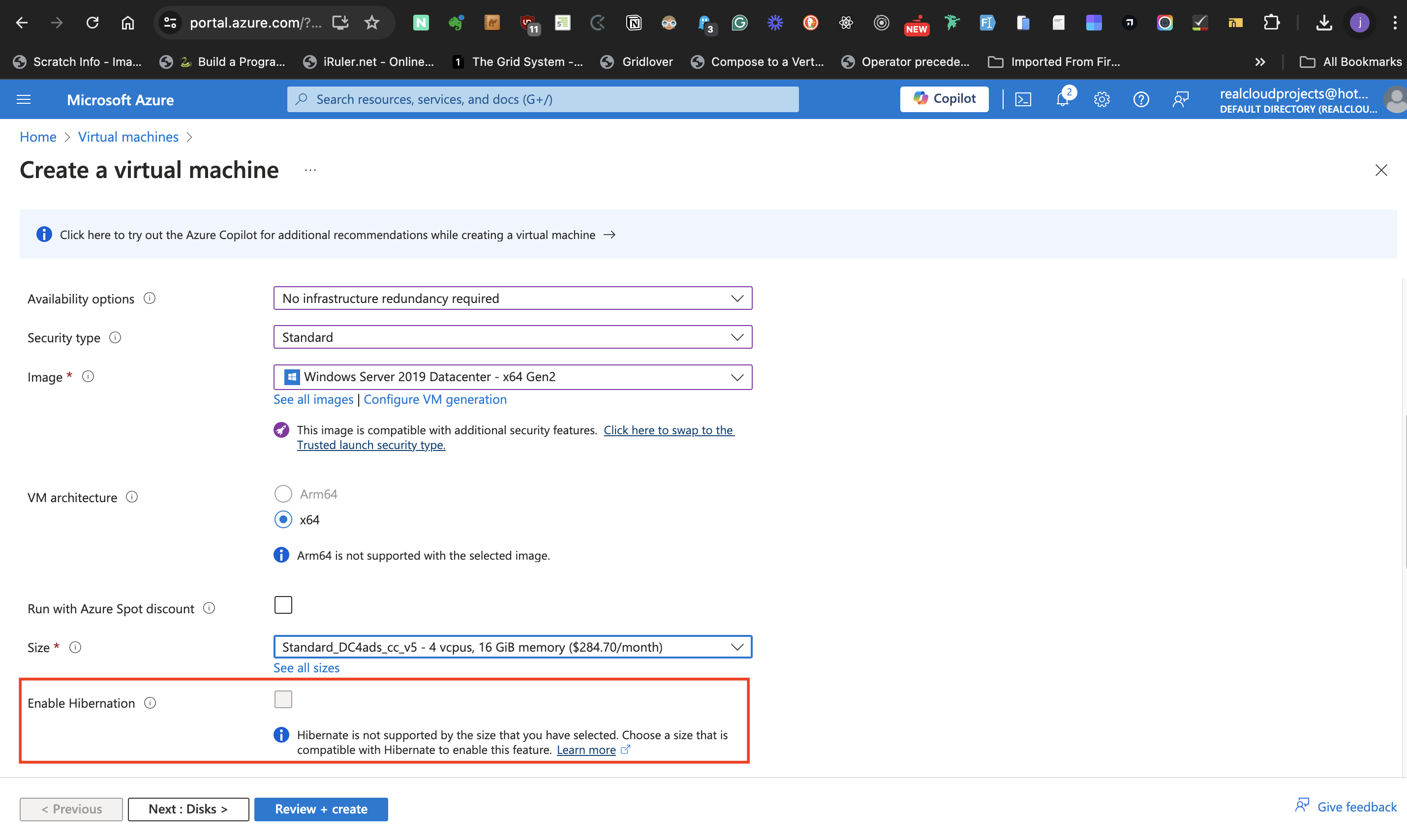
Task: Click Review + create button
Action: 320,809
